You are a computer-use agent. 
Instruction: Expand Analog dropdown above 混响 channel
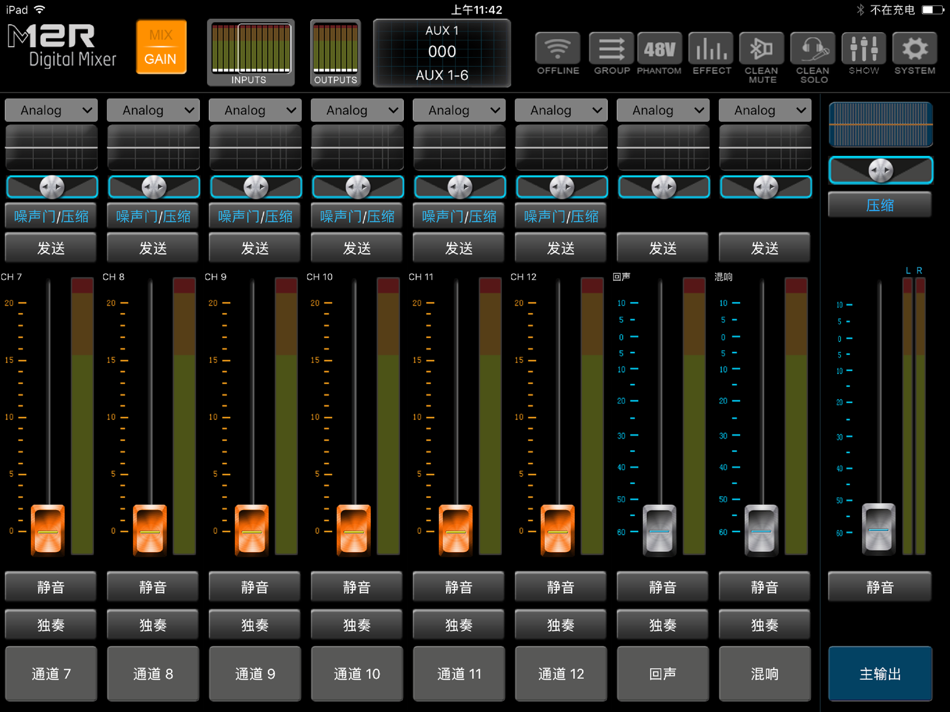(x=765, y=110)
